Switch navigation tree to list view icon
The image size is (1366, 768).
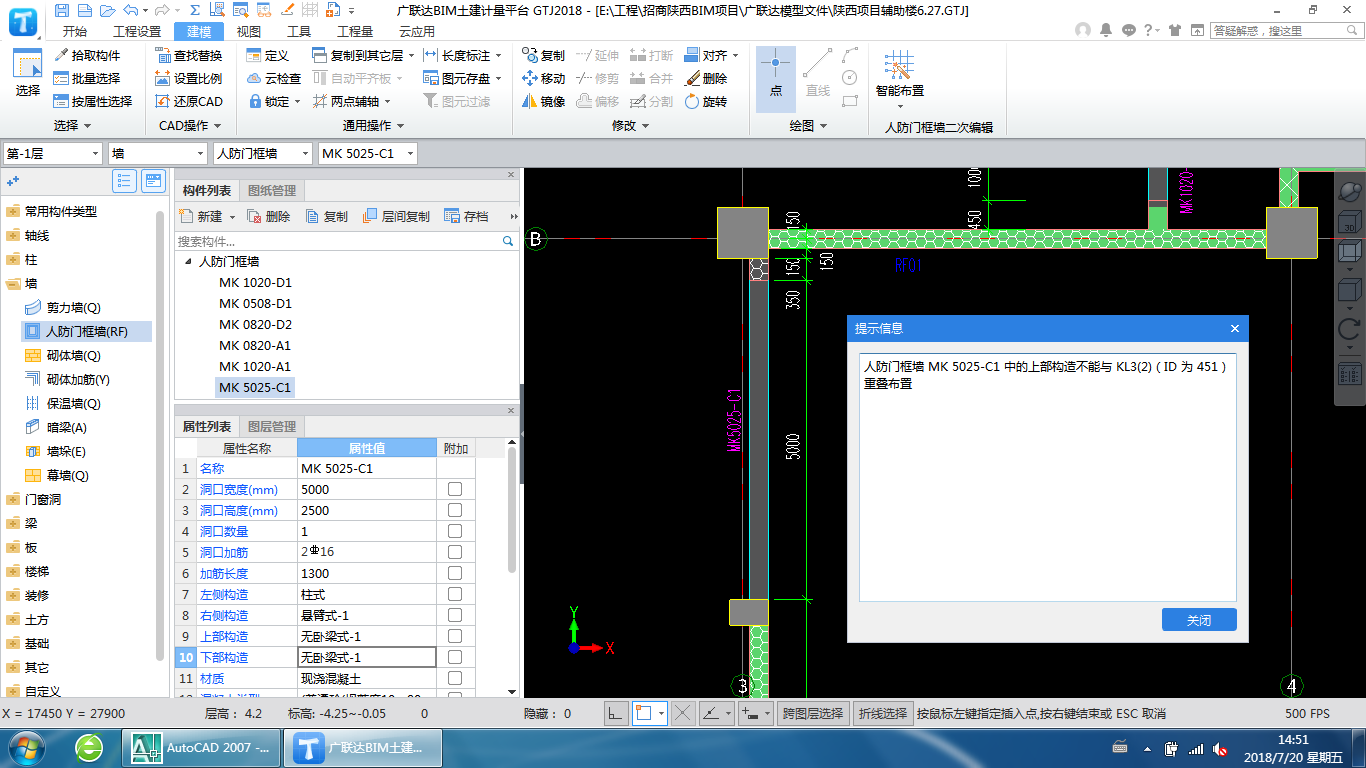(x=124, y=181)
